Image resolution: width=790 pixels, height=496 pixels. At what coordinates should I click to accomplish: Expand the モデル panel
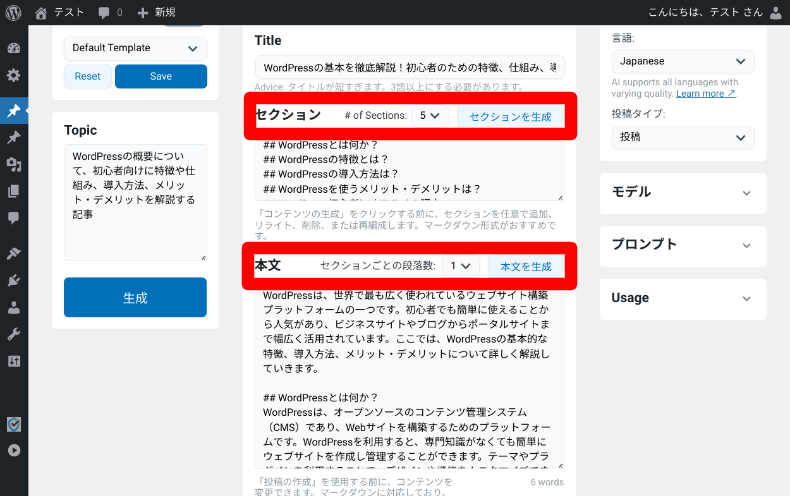(x=683, y=193)
